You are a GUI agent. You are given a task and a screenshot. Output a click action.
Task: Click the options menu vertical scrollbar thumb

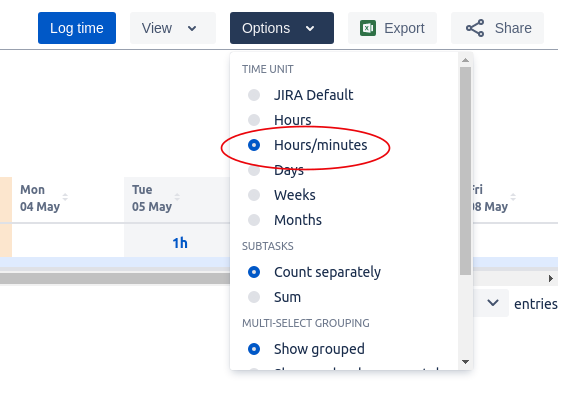(x=465, y=171)
